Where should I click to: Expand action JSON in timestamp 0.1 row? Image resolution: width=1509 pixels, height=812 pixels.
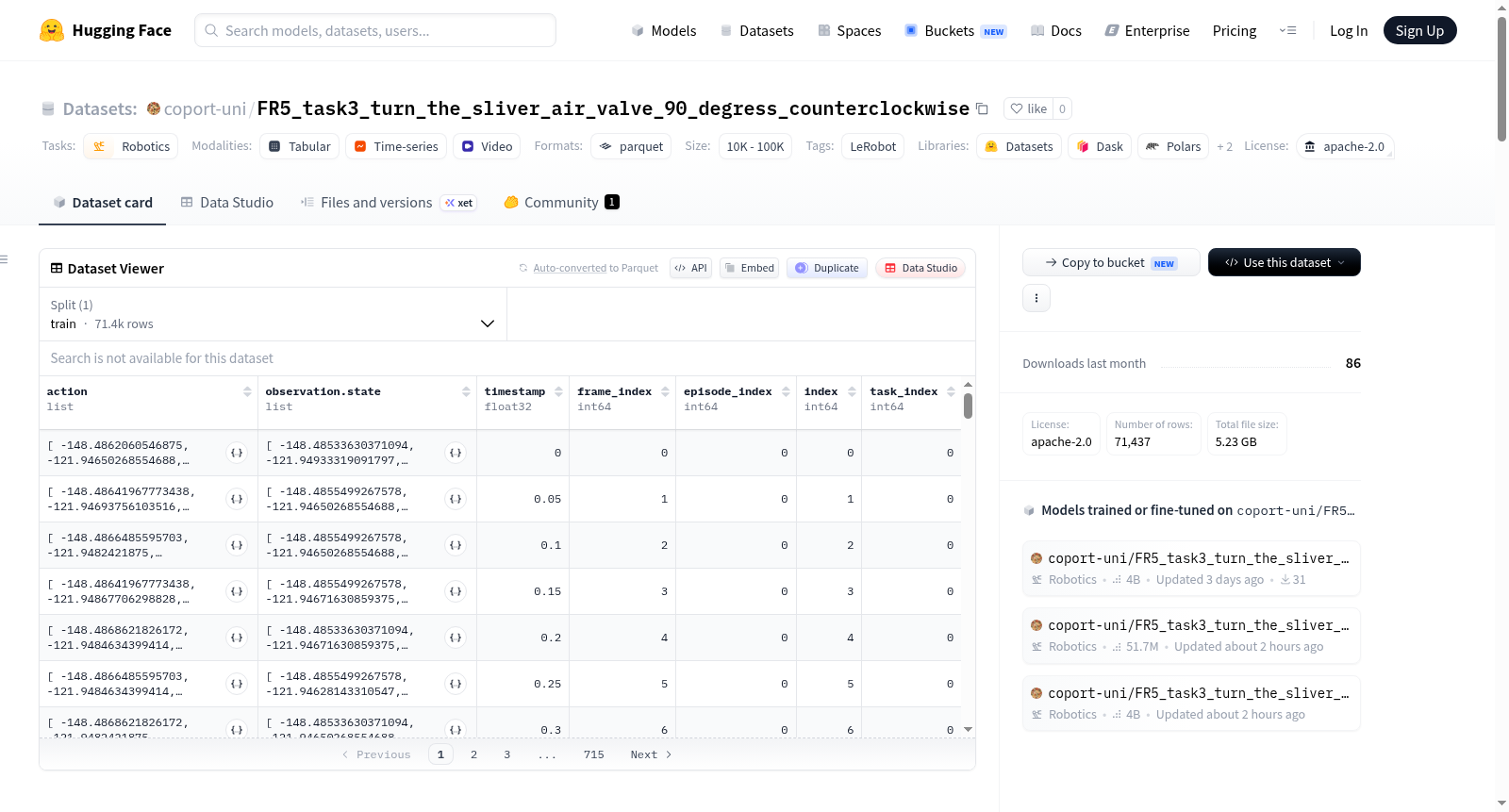click(237, 545)
